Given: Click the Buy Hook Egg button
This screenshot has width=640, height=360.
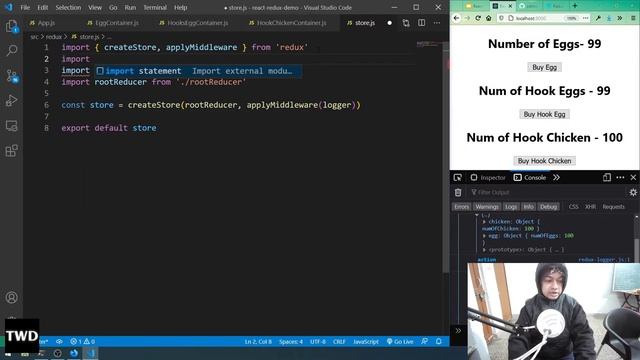Looking at the screenshot, I should click(544, 114).
